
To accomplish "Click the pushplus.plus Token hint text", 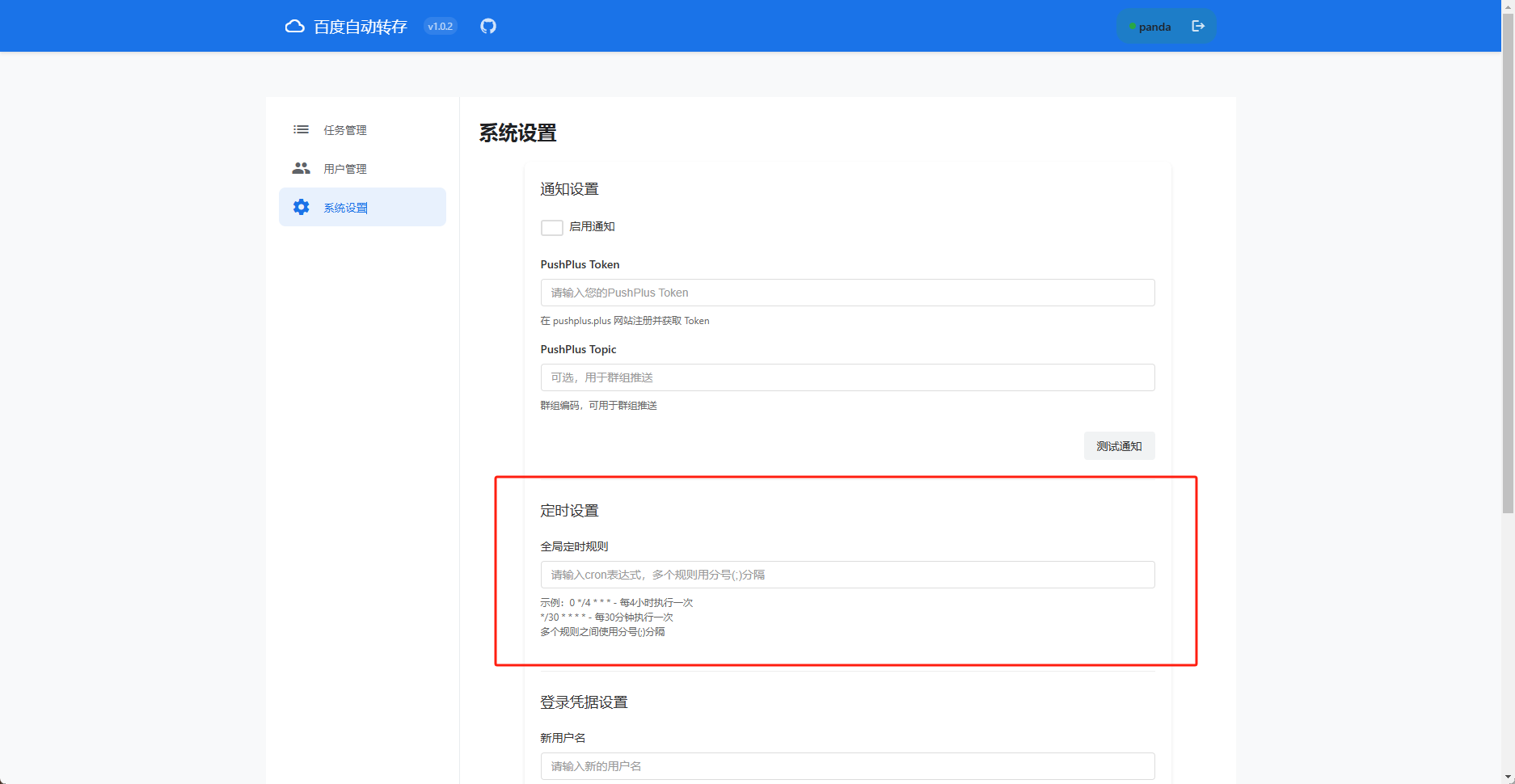I will pos(625,321).
